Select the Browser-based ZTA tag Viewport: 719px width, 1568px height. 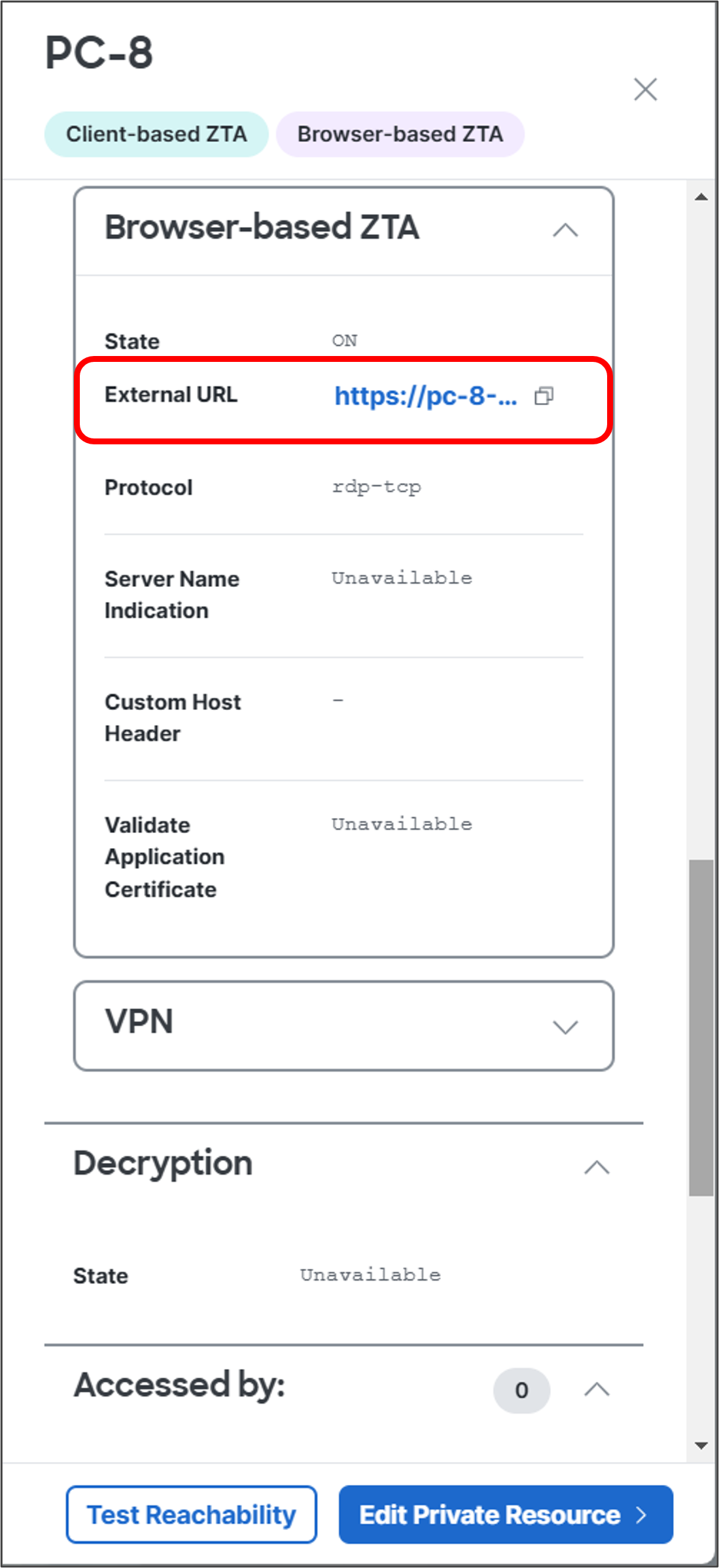tap(400, 134)
